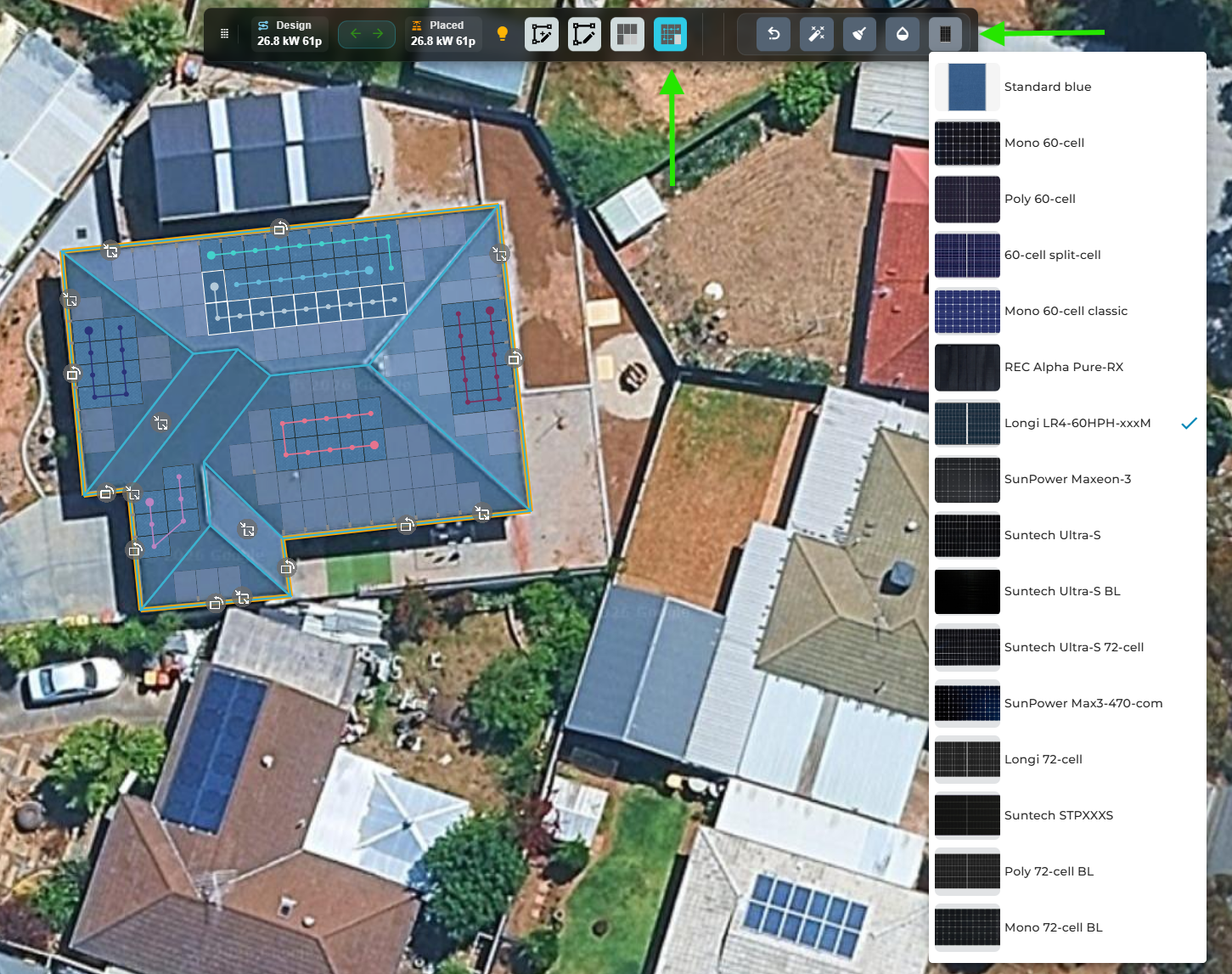
Task: Choose SunPower Maxeon-3 from the list
Action: tap(1067, 479)
